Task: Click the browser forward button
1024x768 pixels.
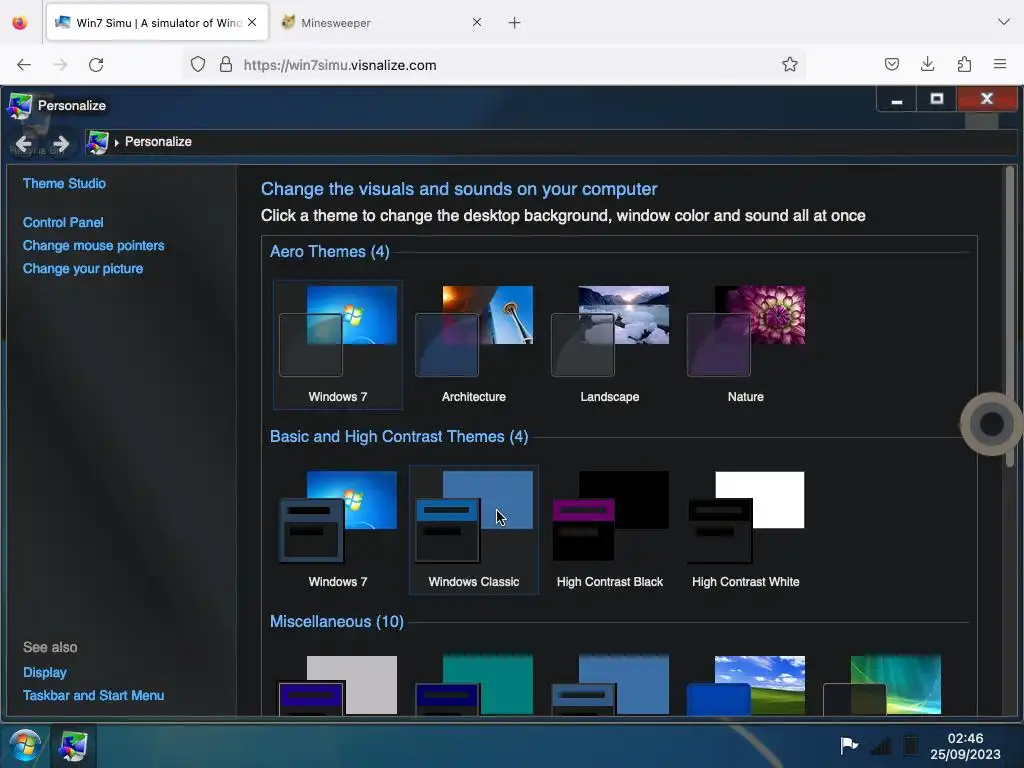Action: (x=60, y=65)
